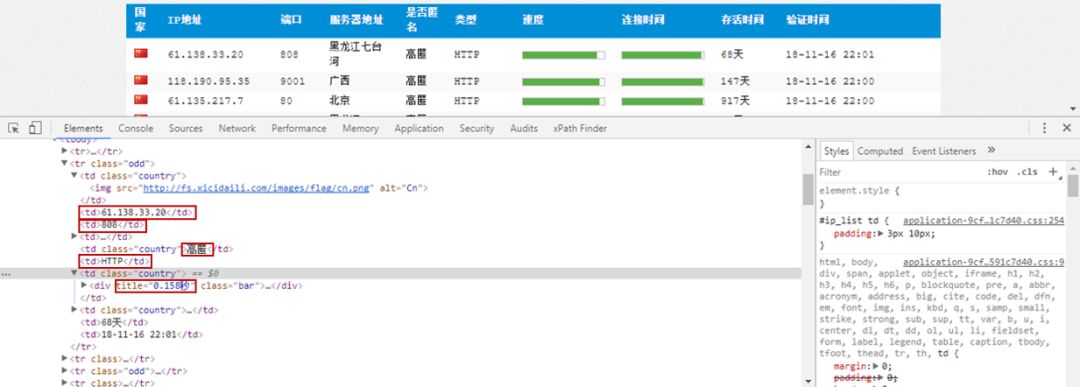
Task: Select the element.style rule
Action: pos(859,191)
